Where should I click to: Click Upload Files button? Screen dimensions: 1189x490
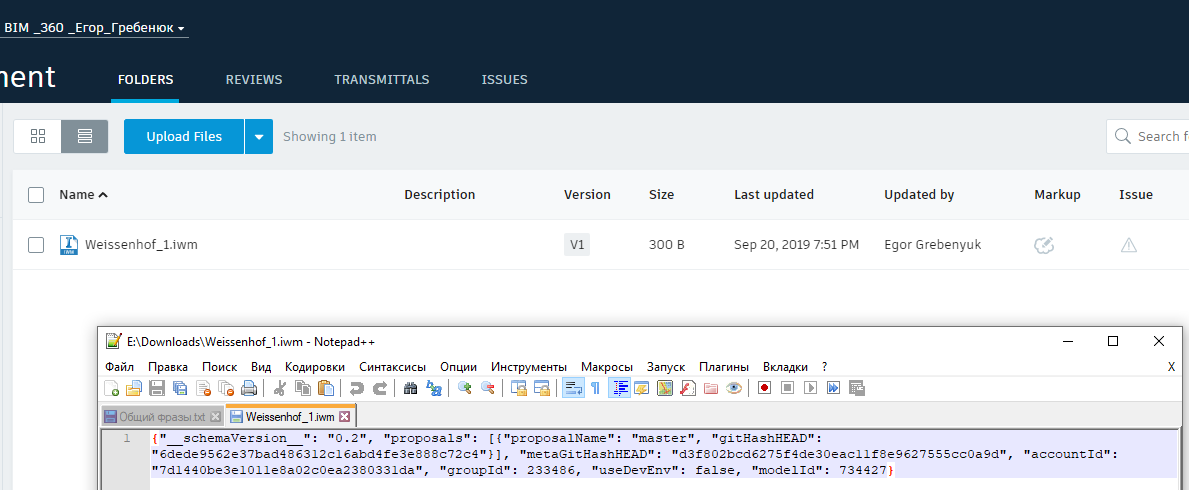(184, 137)
